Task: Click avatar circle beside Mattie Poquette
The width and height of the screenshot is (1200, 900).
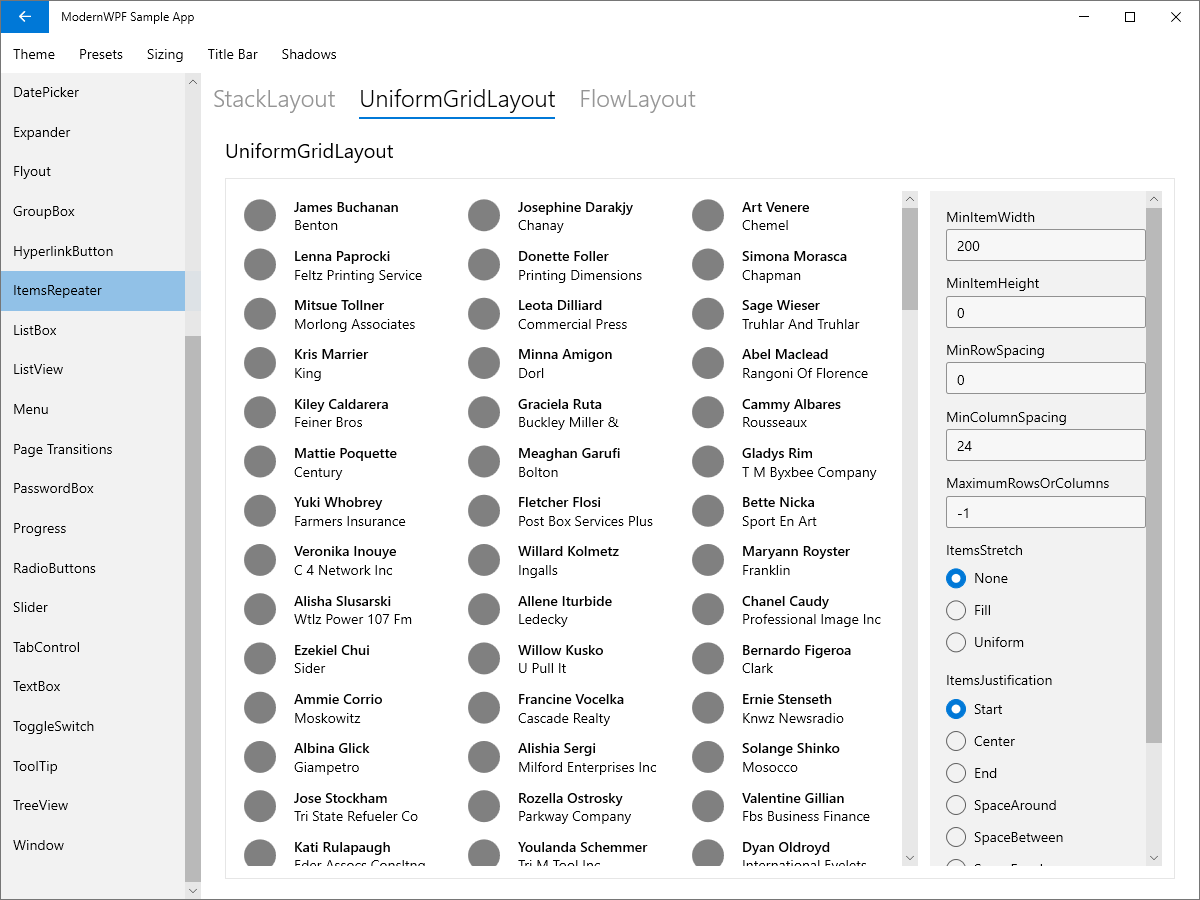Action: point(260,461)
